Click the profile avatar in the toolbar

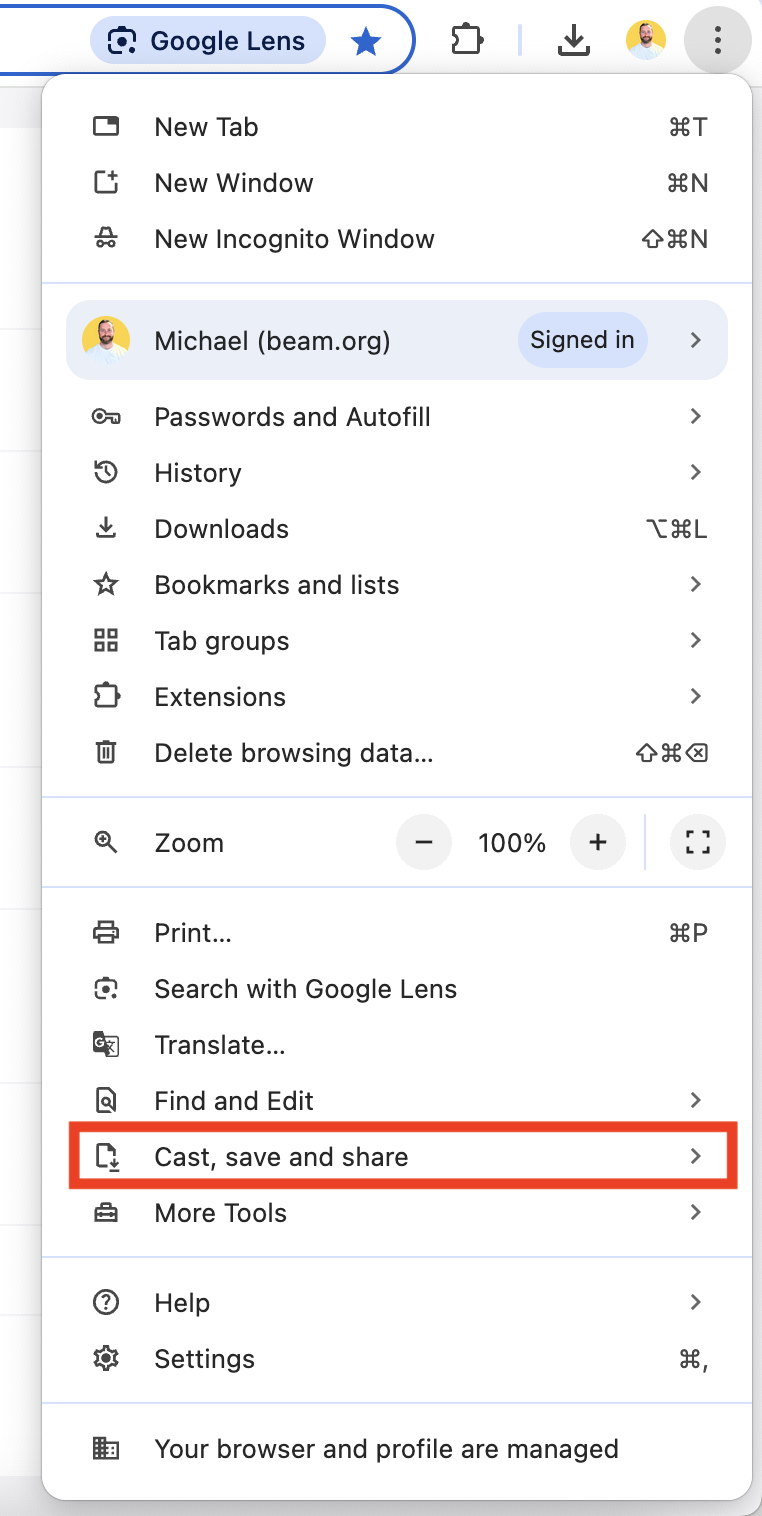click(645, 40)
